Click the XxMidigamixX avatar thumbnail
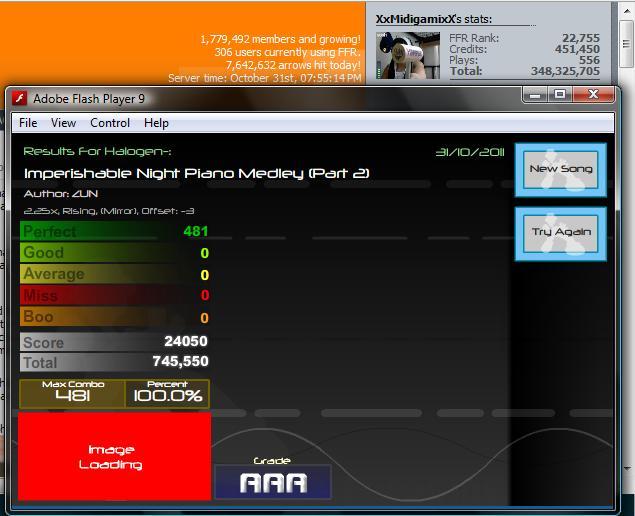Image resolution: width=635 pixels, height=516 pixels. tap(407, 55)
